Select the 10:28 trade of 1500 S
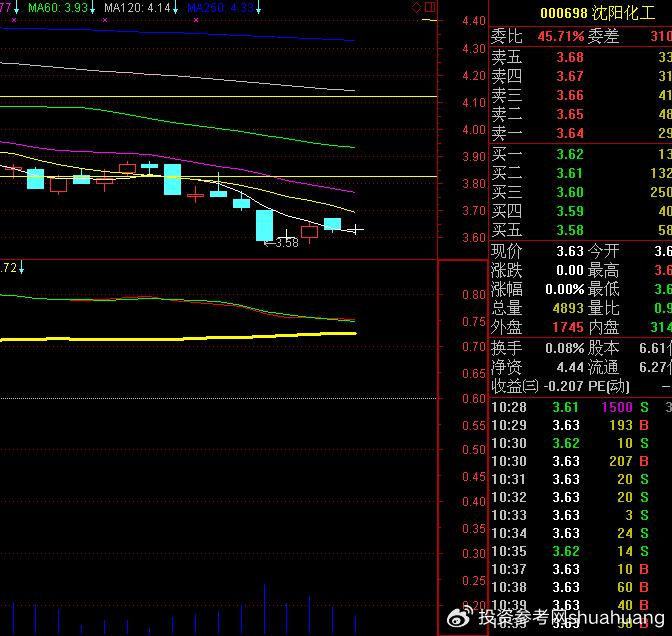This screenshot has height=636, width=672. coord(581,407)
